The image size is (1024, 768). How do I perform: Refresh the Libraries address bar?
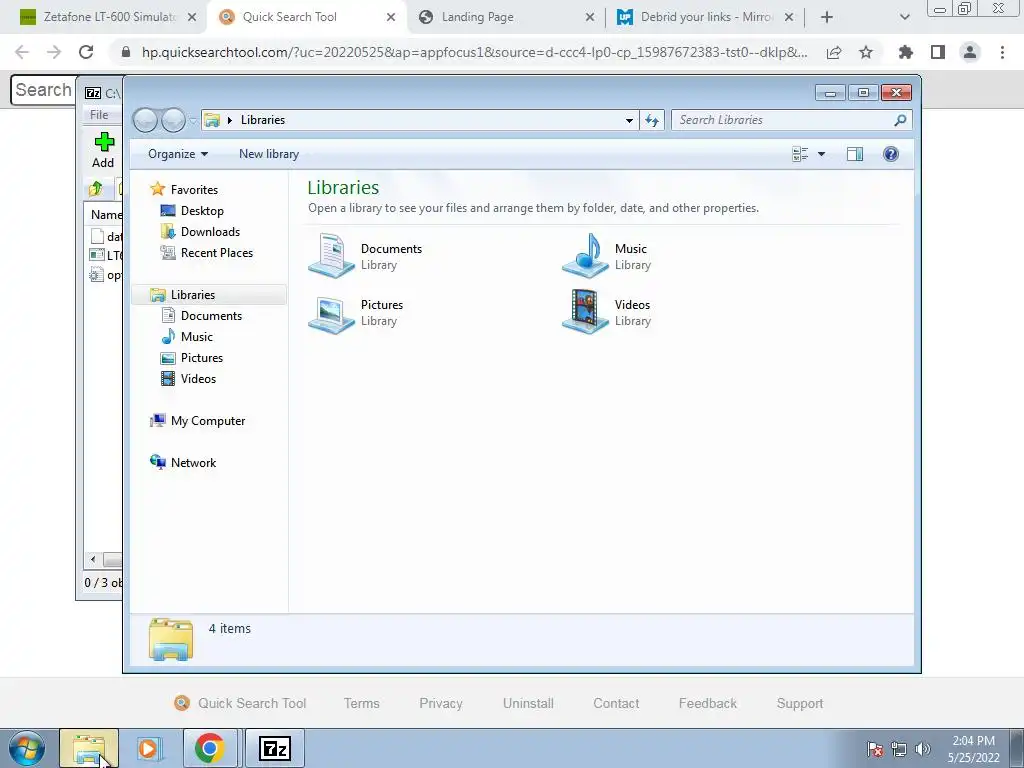(652, 120)
